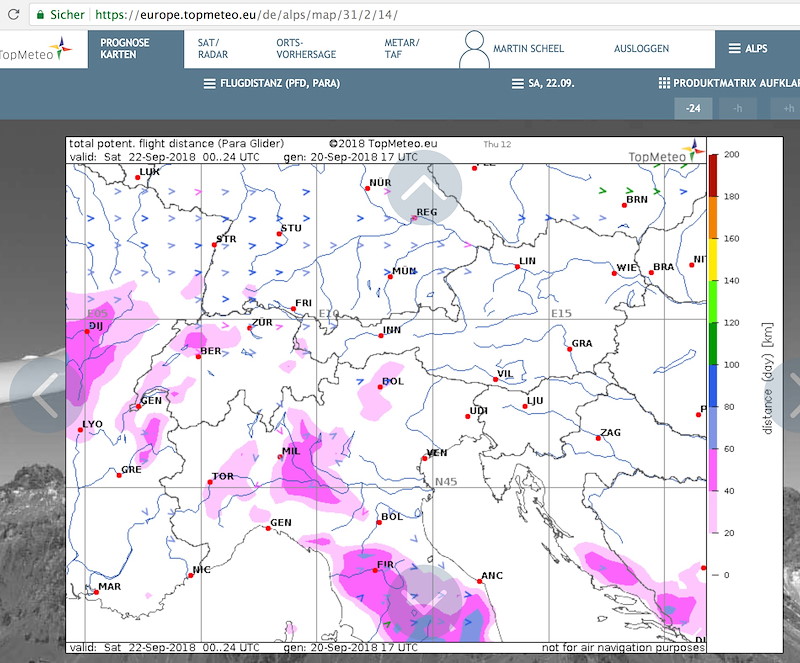The height and width of the screenshot is (663, 800).
Task: Click the WIE city label on the map
Action: click(x=627, y=268)
